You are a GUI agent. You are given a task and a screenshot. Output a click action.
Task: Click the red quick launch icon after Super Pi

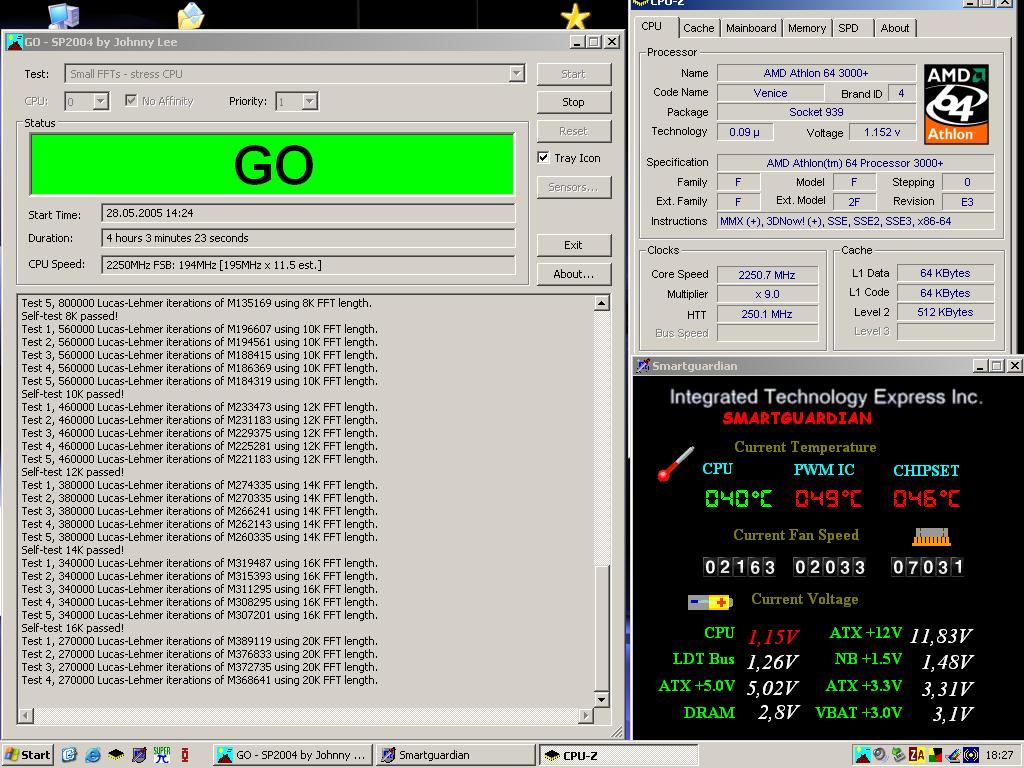185,755
